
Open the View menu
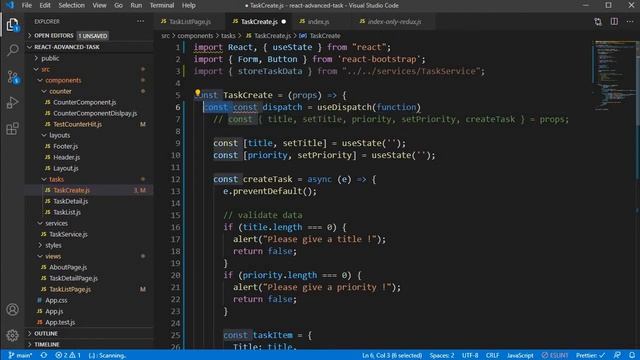[x=99, y=5]
